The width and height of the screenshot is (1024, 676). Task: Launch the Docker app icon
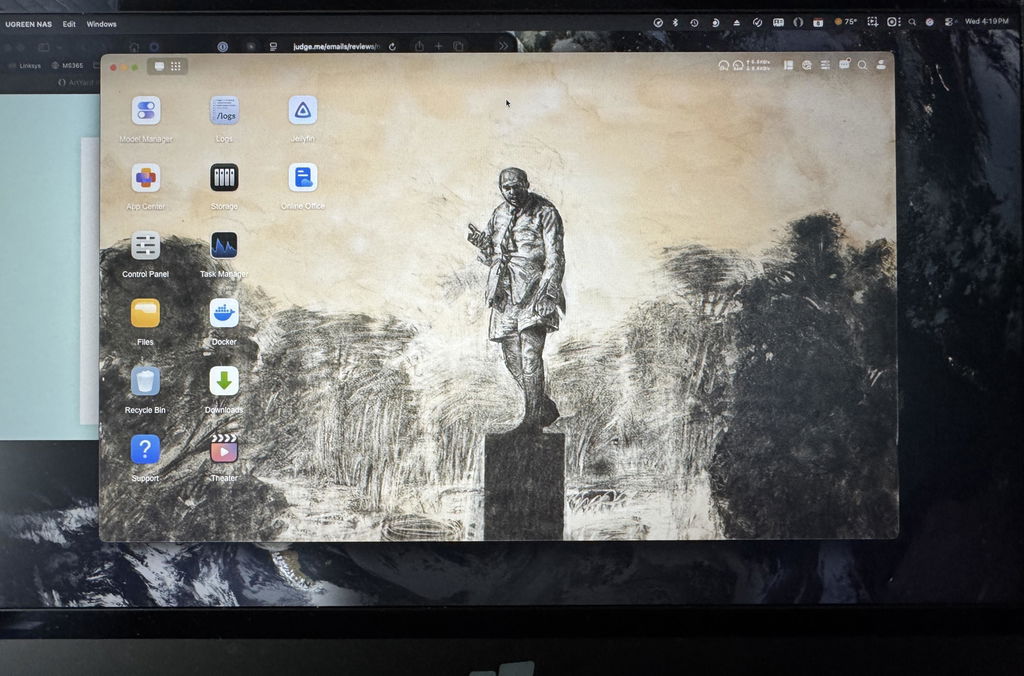click(x=224, y=314)
